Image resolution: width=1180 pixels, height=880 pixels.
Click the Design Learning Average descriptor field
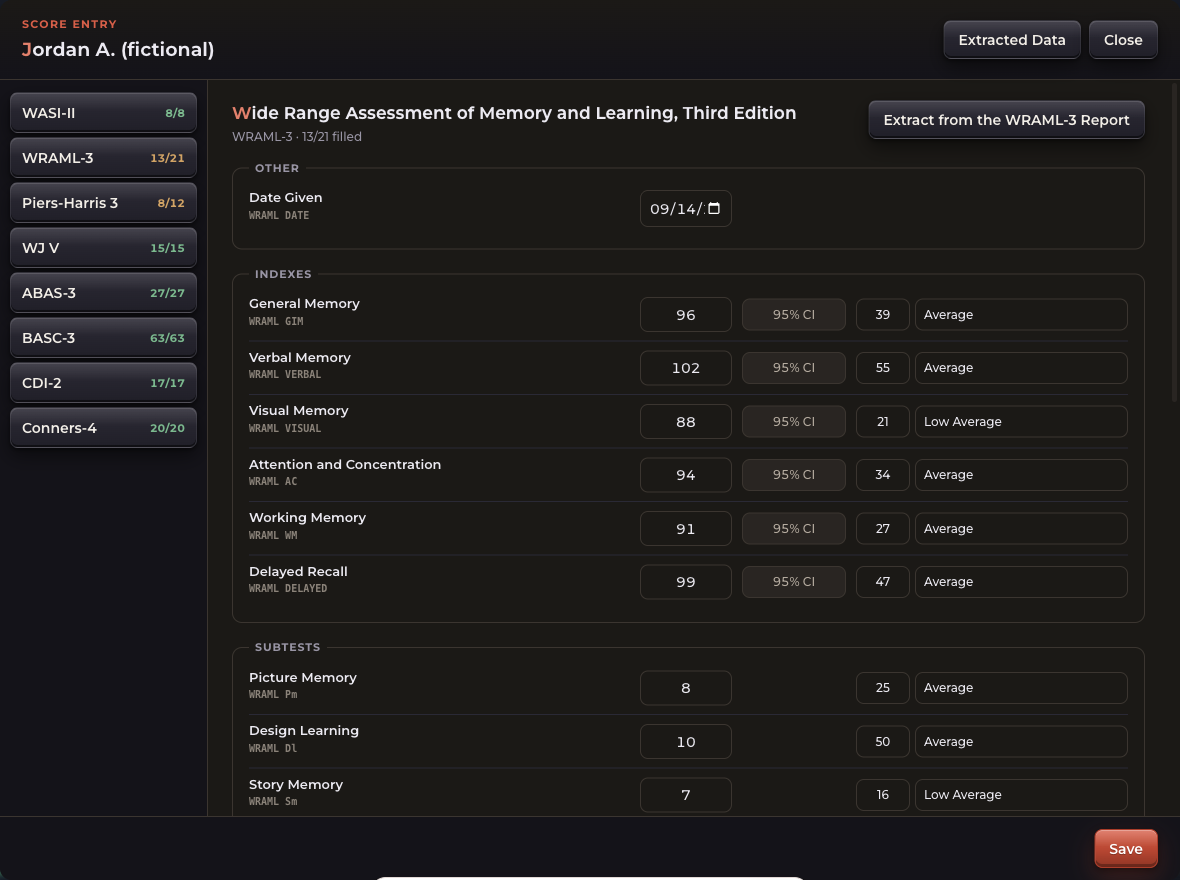pos(1020,741)
